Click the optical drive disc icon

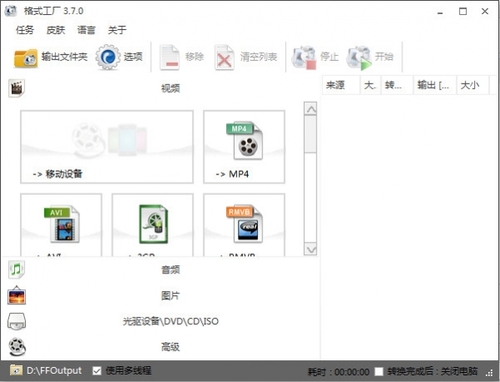[x=17, y=321]
